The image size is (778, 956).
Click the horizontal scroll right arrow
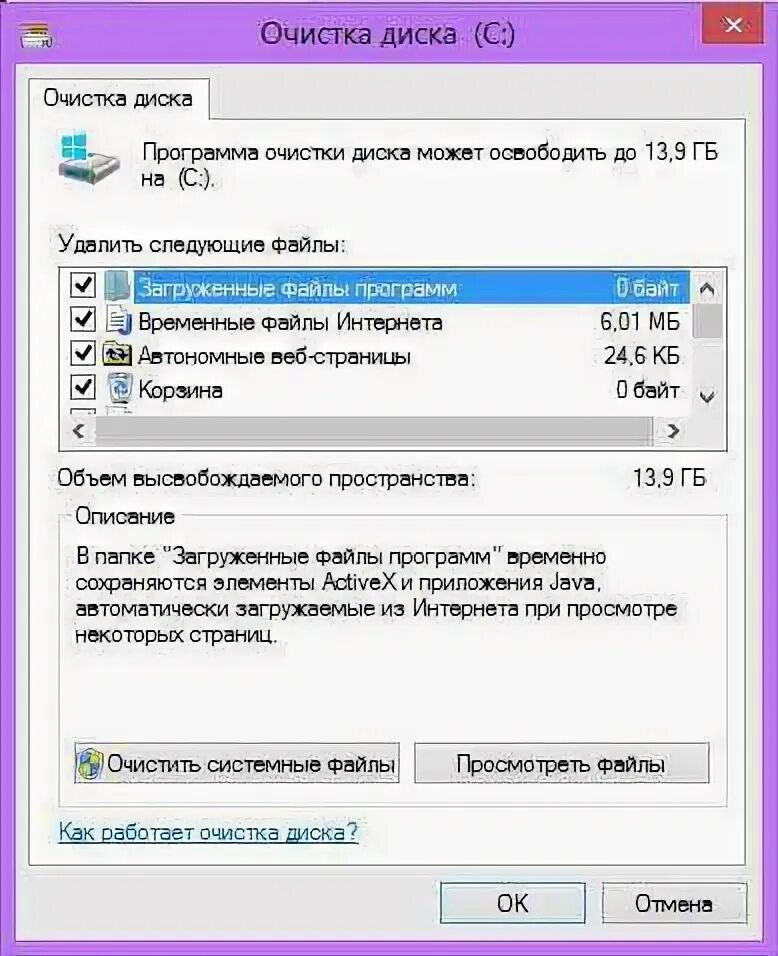[673, 431]
